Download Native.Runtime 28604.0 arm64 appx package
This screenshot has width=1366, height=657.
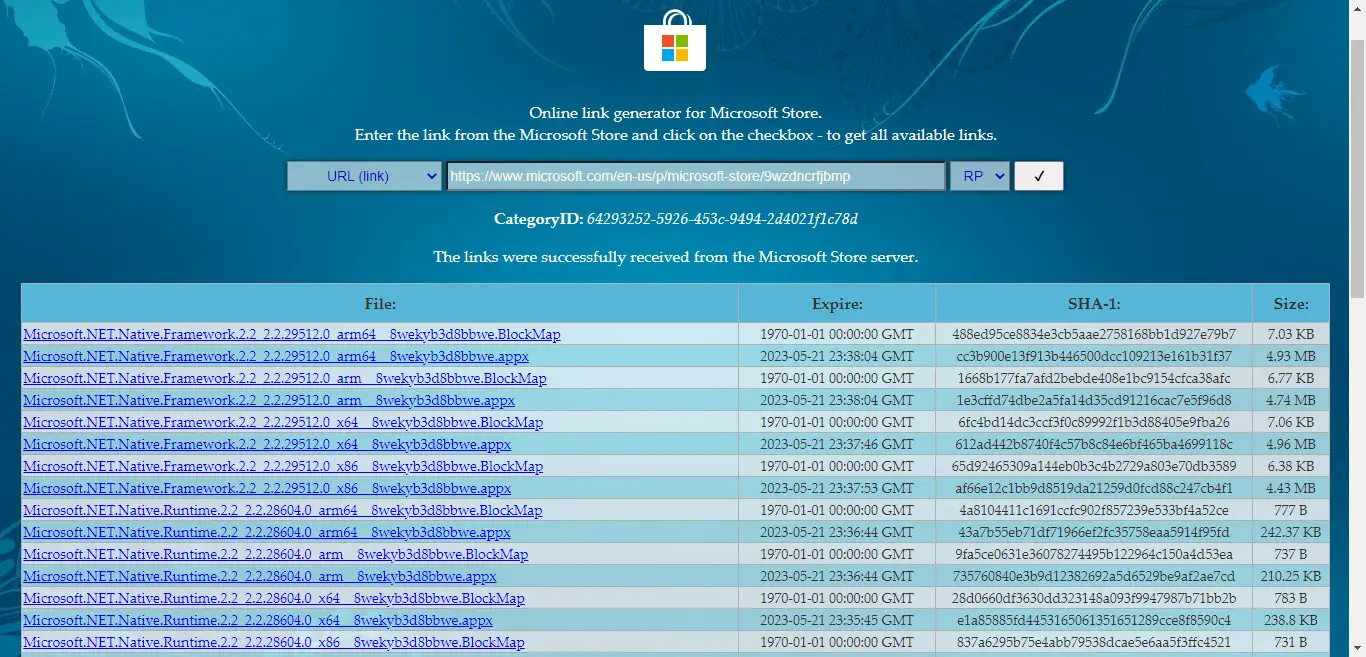tap(267, 532)
